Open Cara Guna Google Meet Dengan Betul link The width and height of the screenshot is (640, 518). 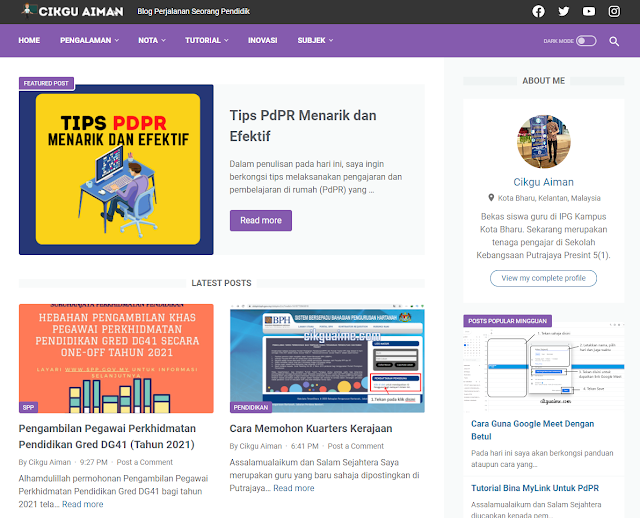click(532, 430)
